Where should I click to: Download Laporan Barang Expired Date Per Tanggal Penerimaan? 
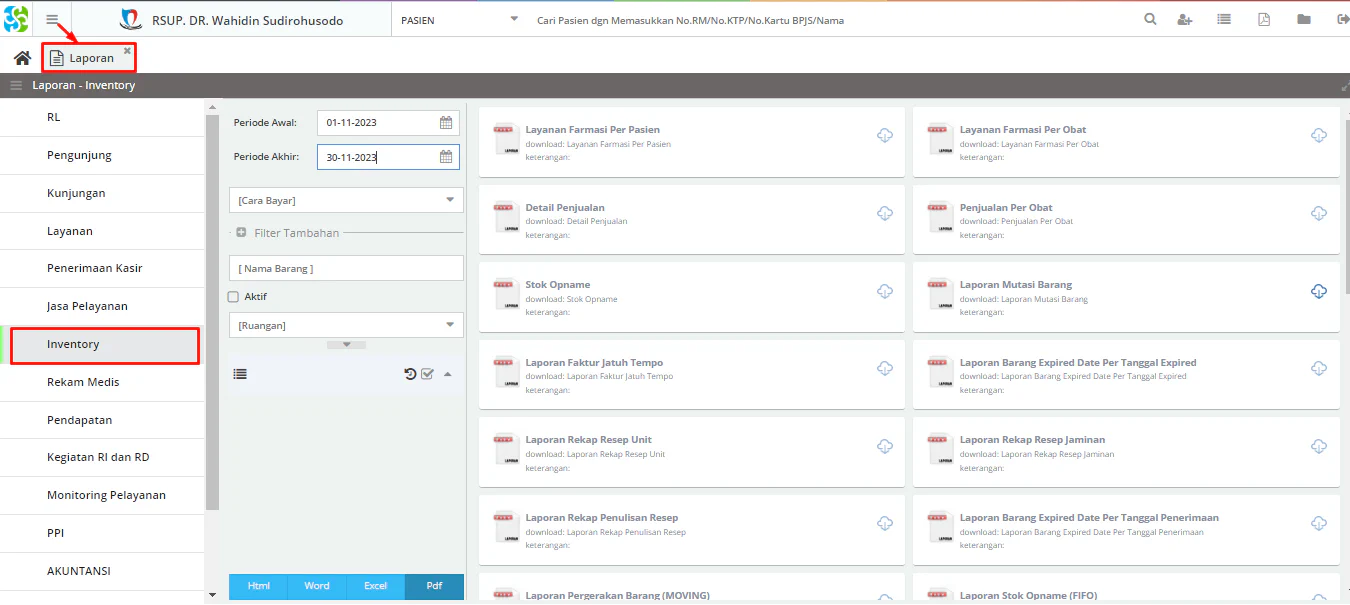point(1319,524)
